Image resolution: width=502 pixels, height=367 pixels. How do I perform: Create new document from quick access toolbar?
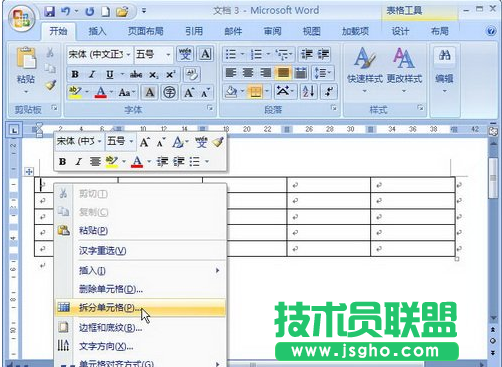click(106, 12)
